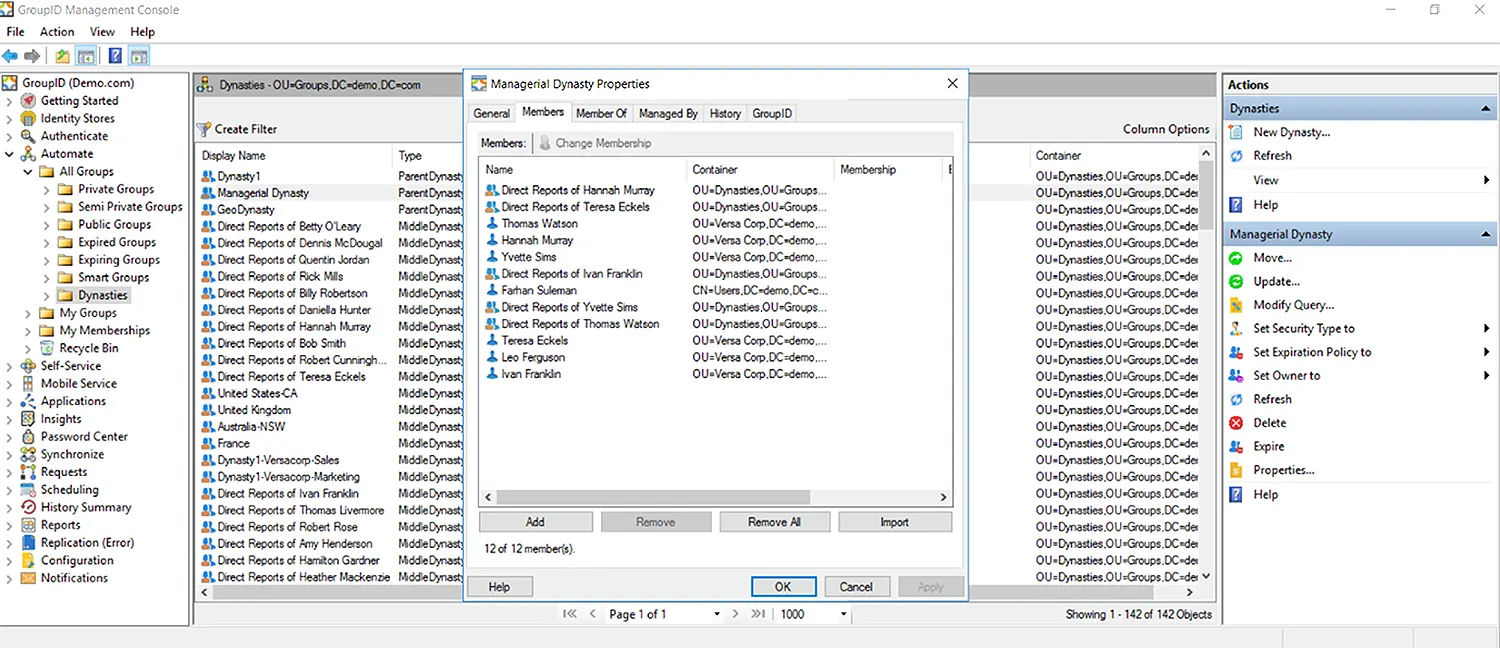Image resolution: width=1500 pixels, height=648 pixels.
Task: Click the Set Expiration Policy icon
Action: coord(1236,352)
